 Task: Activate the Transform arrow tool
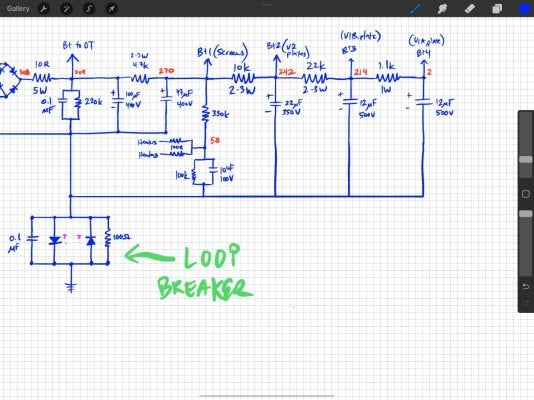click(x=112, y=9)
